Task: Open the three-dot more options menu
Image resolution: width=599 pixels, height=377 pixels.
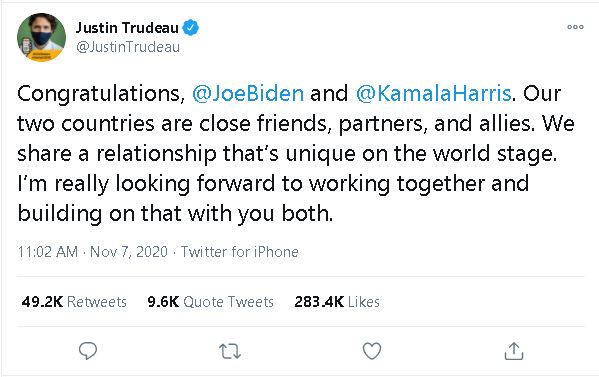Action: pos(575,27)
